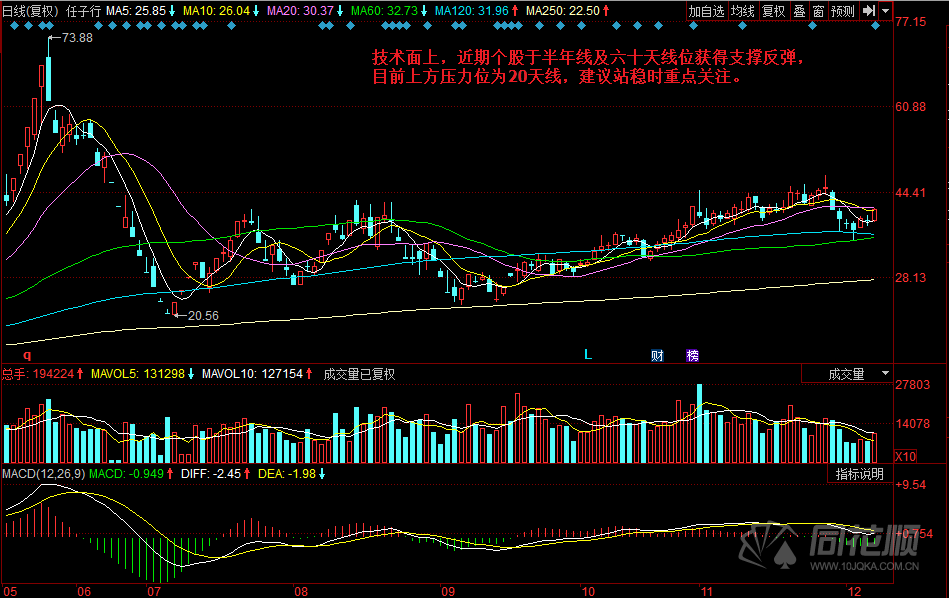Image resolution: width=949 pixels, height=598 pixels.
Task: Select the MACD(12,26,9) indicator label
Action: click(42, 473)
